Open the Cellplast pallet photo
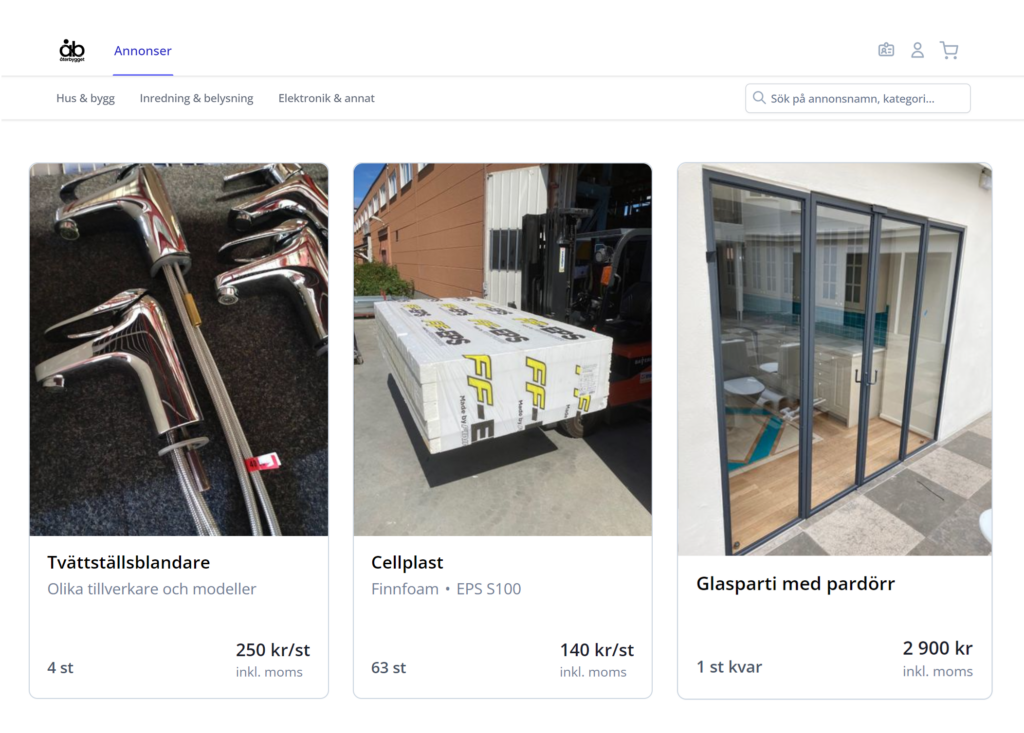This screenshot has height=733, width=1024. tap(503, 350)
